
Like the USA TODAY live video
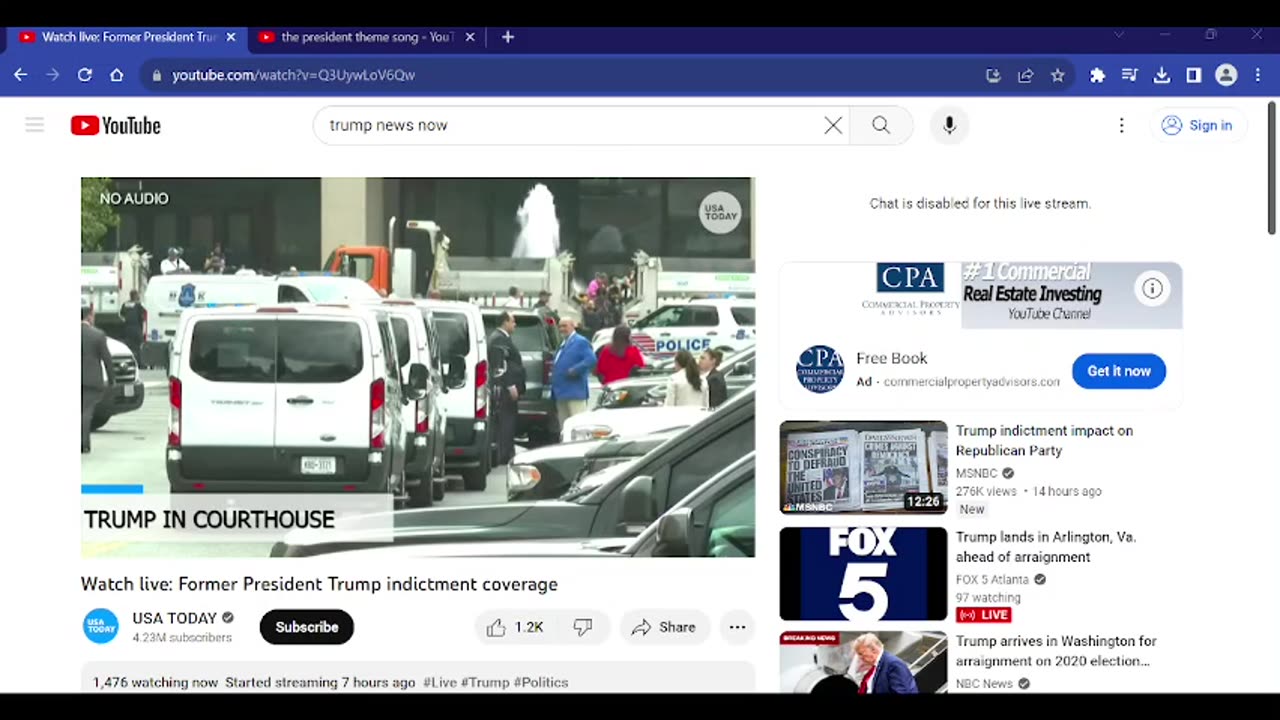[515, 627]
